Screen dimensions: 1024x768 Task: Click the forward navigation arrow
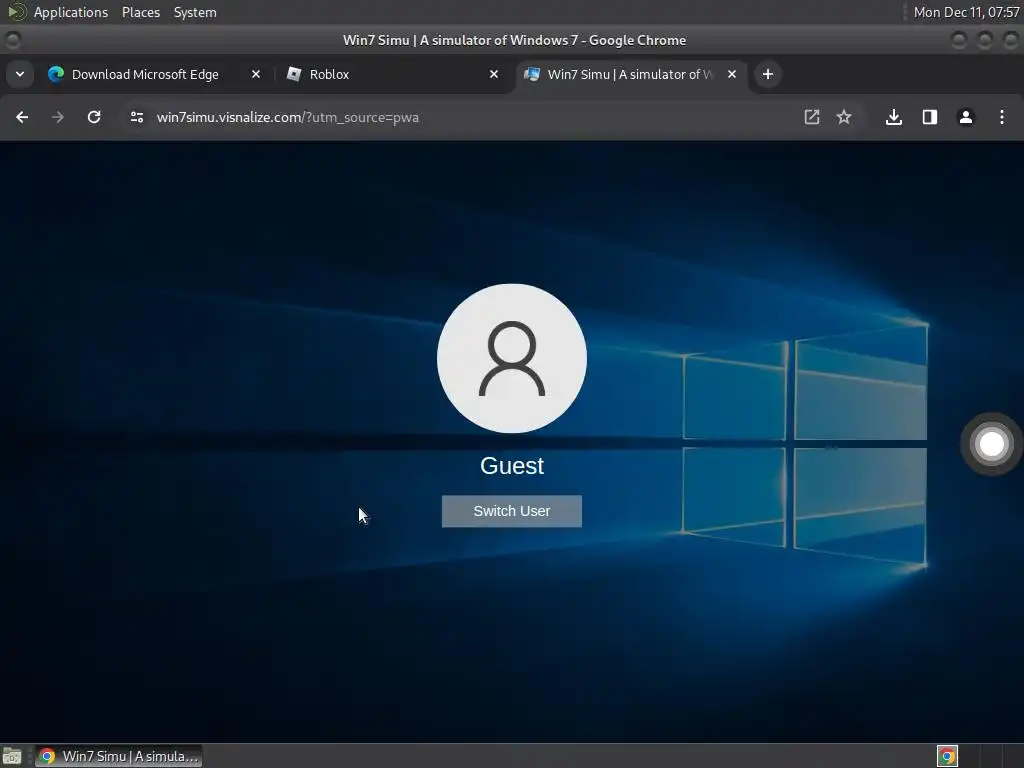click(x=57, y=117)
